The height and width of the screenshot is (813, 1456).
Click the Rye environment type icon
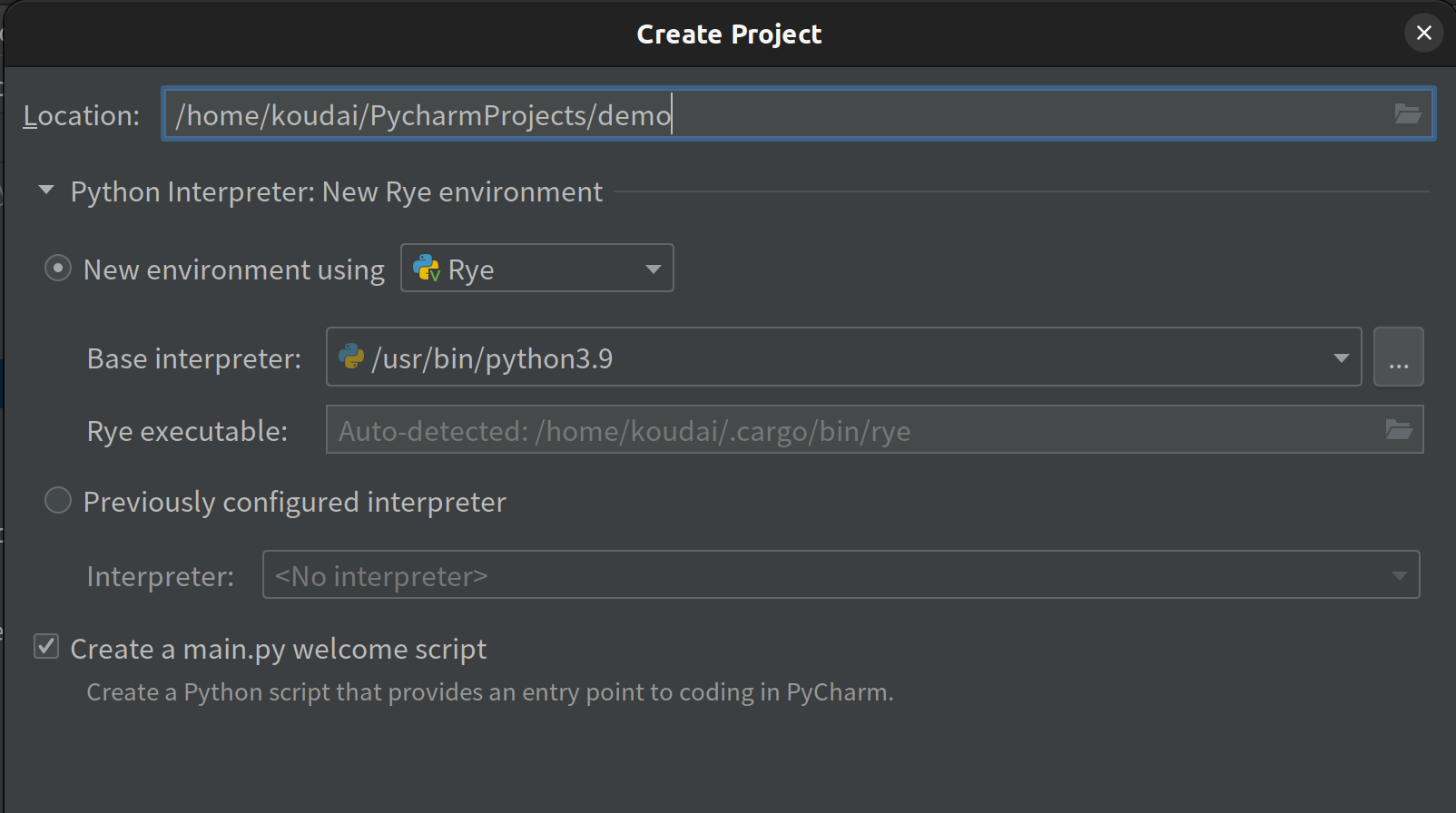(x=426, y=268)
